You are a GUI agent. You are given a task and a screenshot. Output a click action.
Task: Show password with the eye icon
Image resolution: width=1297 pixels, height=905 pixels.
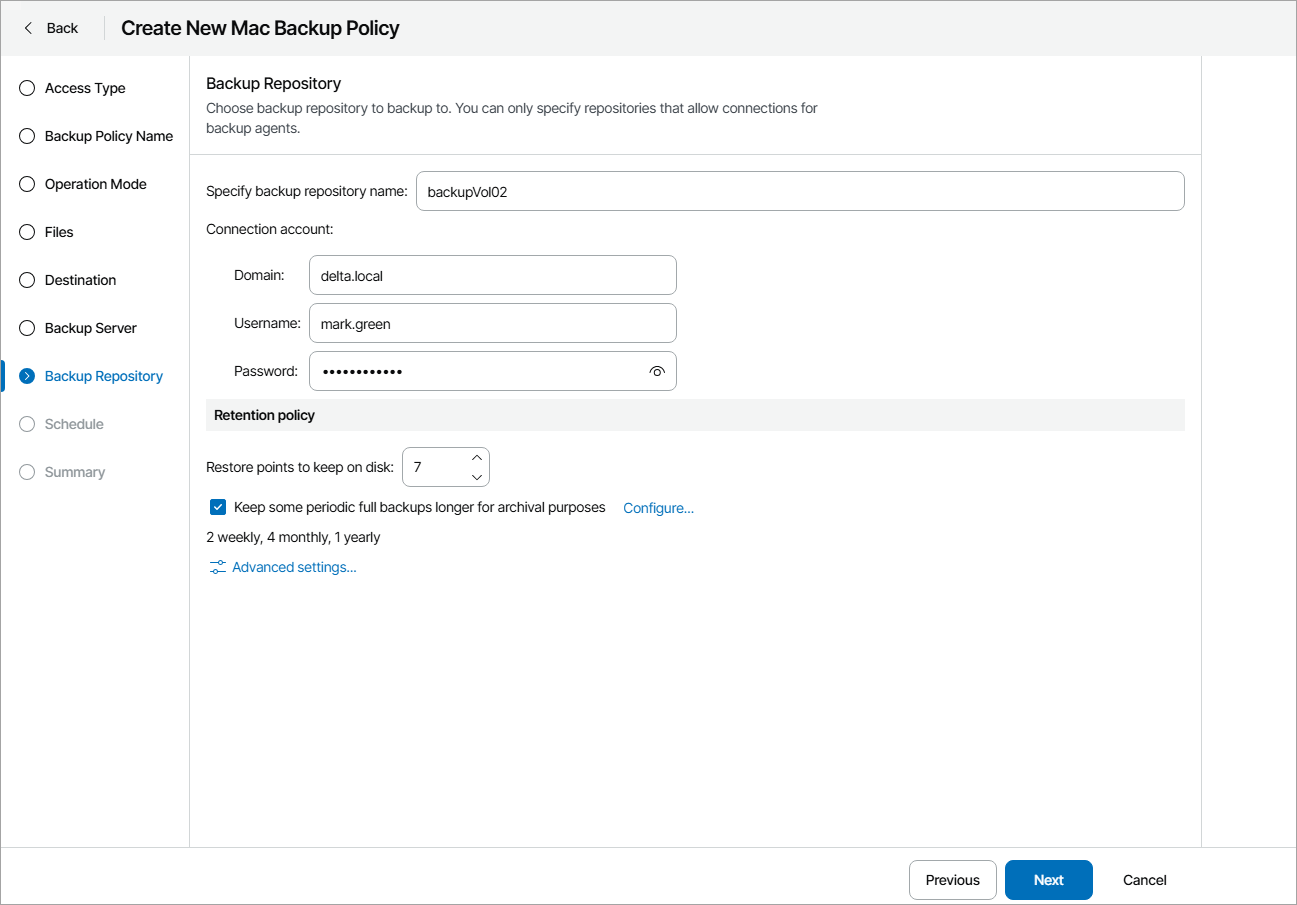[657, 371]
